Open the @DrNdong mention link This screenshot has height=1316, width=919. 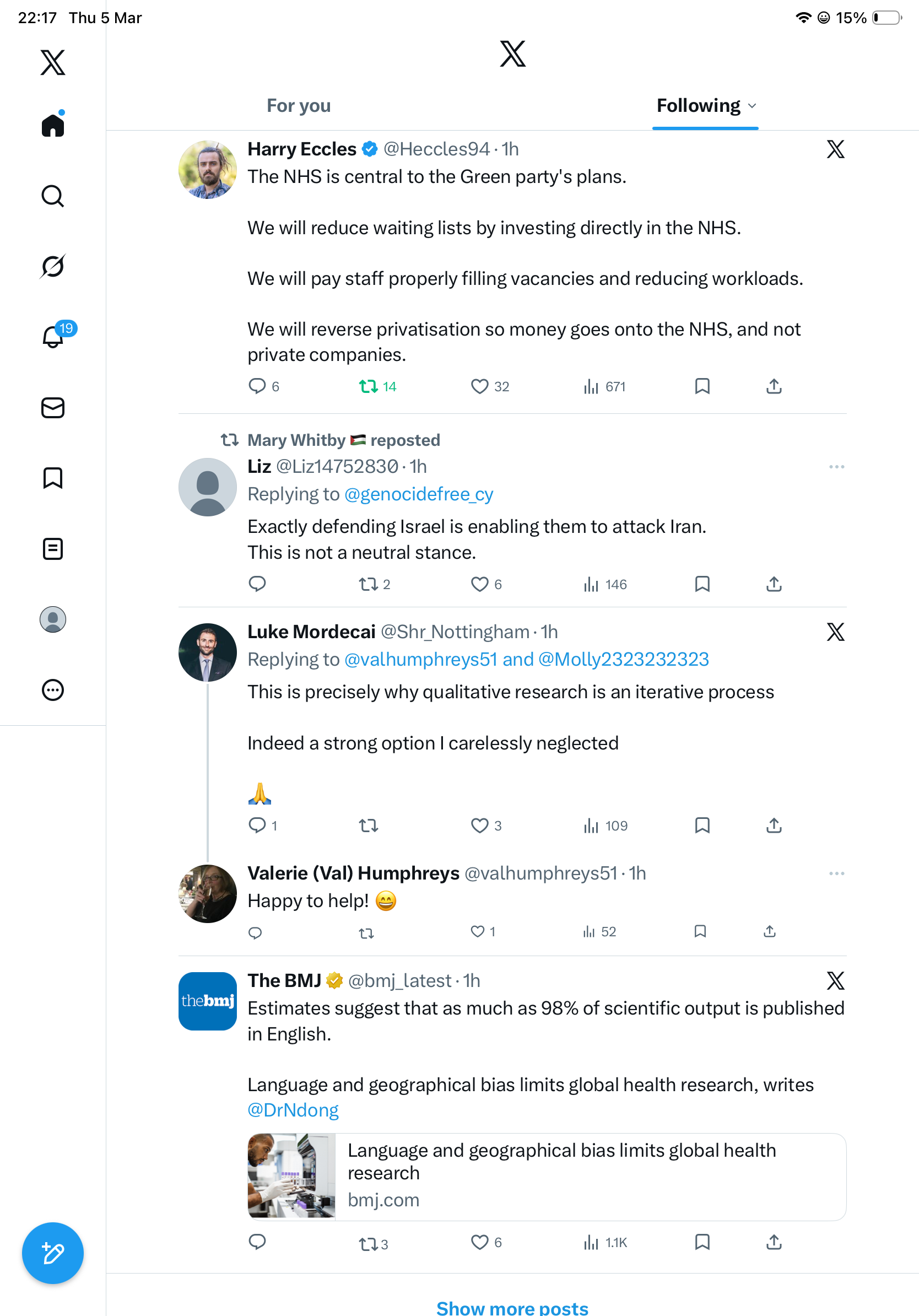[293, 1110]
